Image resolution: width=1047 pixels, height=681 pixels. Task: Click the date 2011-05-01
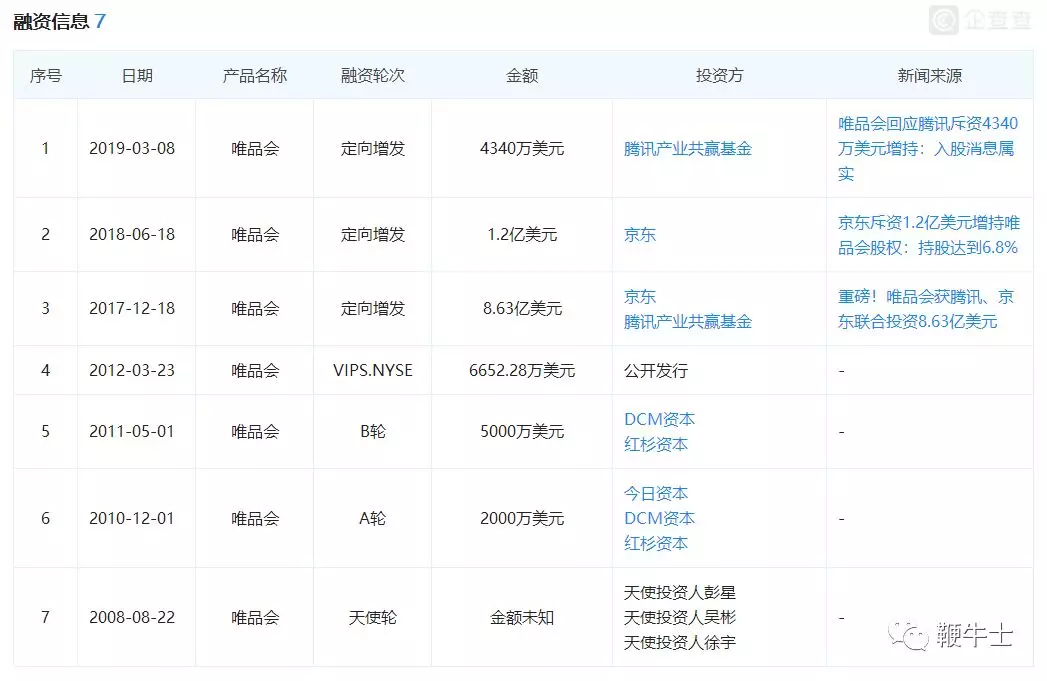(132, 431)
